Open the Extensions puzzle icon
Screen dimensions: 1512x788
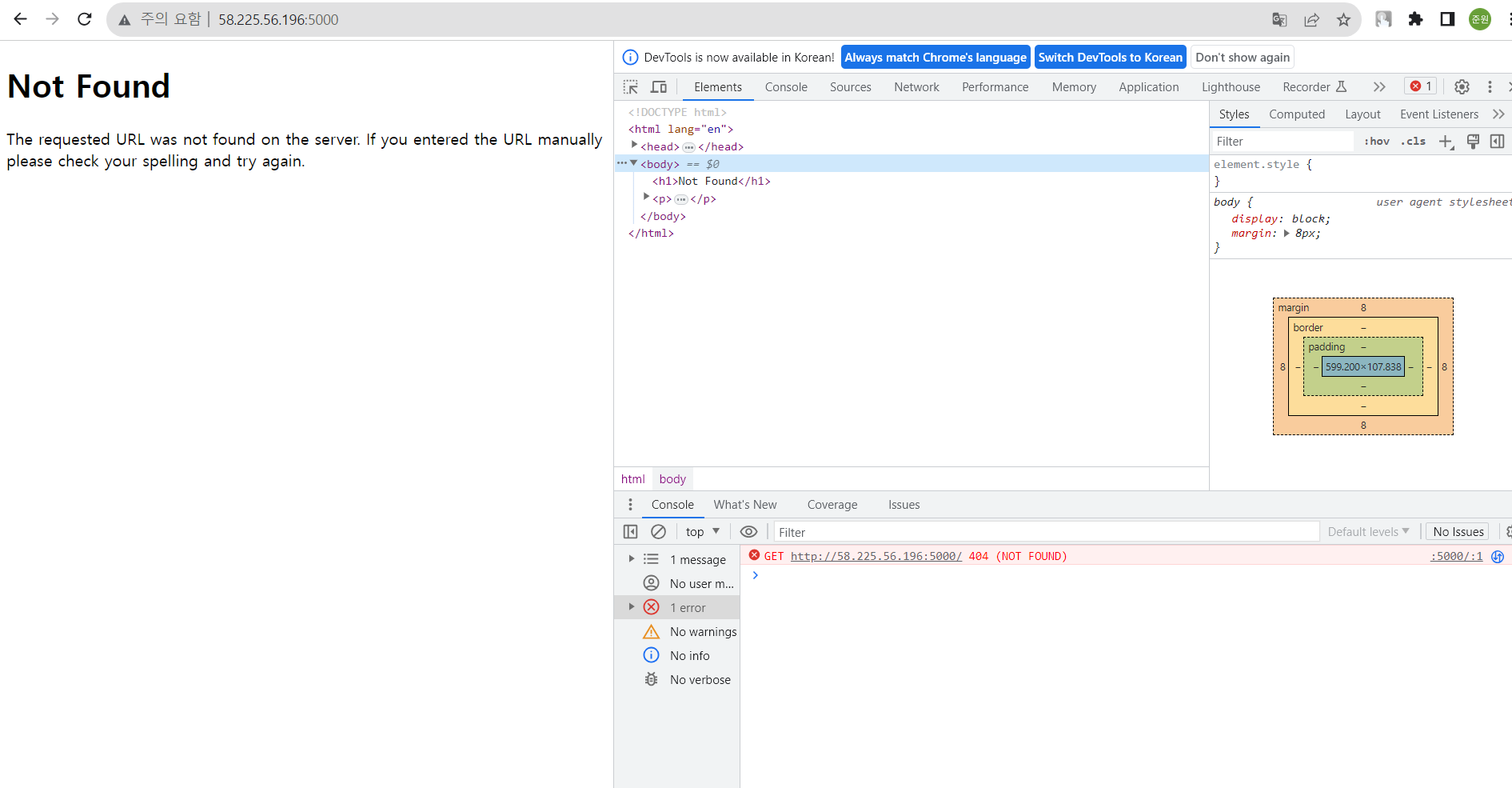tap(1415, 19)
